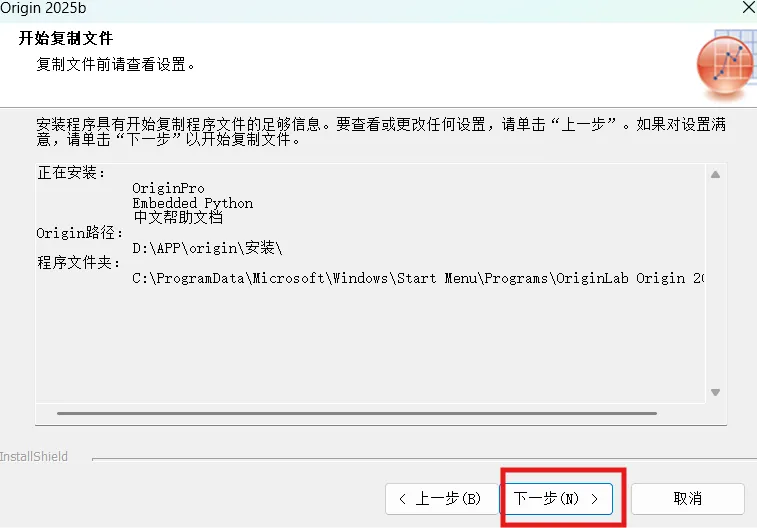This screenshot has width=757, height=528.
Task: Click the C:\ProgramData Start Menu path line
Action: [418, 278]
